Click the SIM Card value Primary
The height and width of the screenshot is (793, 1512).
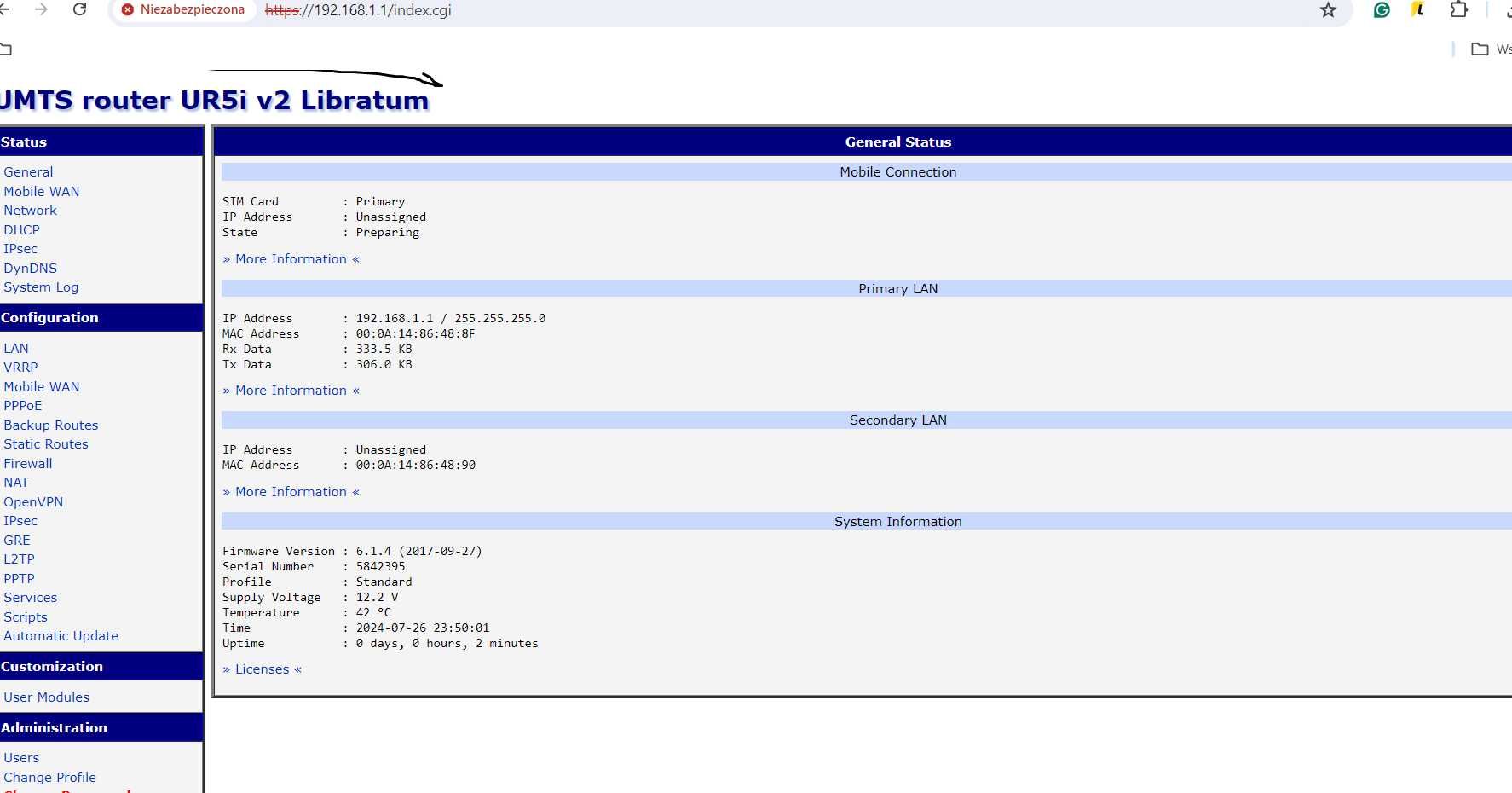(380, 202)
